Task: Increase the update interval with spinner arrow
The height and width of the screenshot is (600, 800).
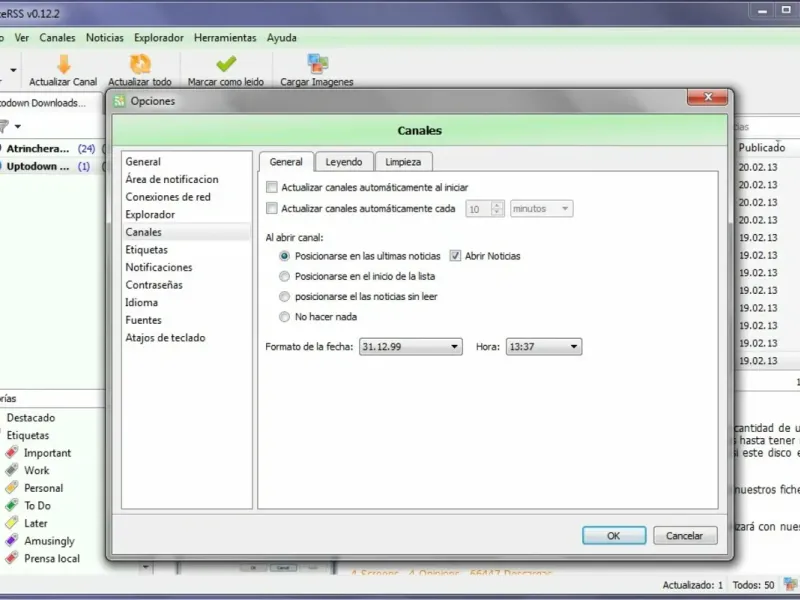Action: (497, 205)
